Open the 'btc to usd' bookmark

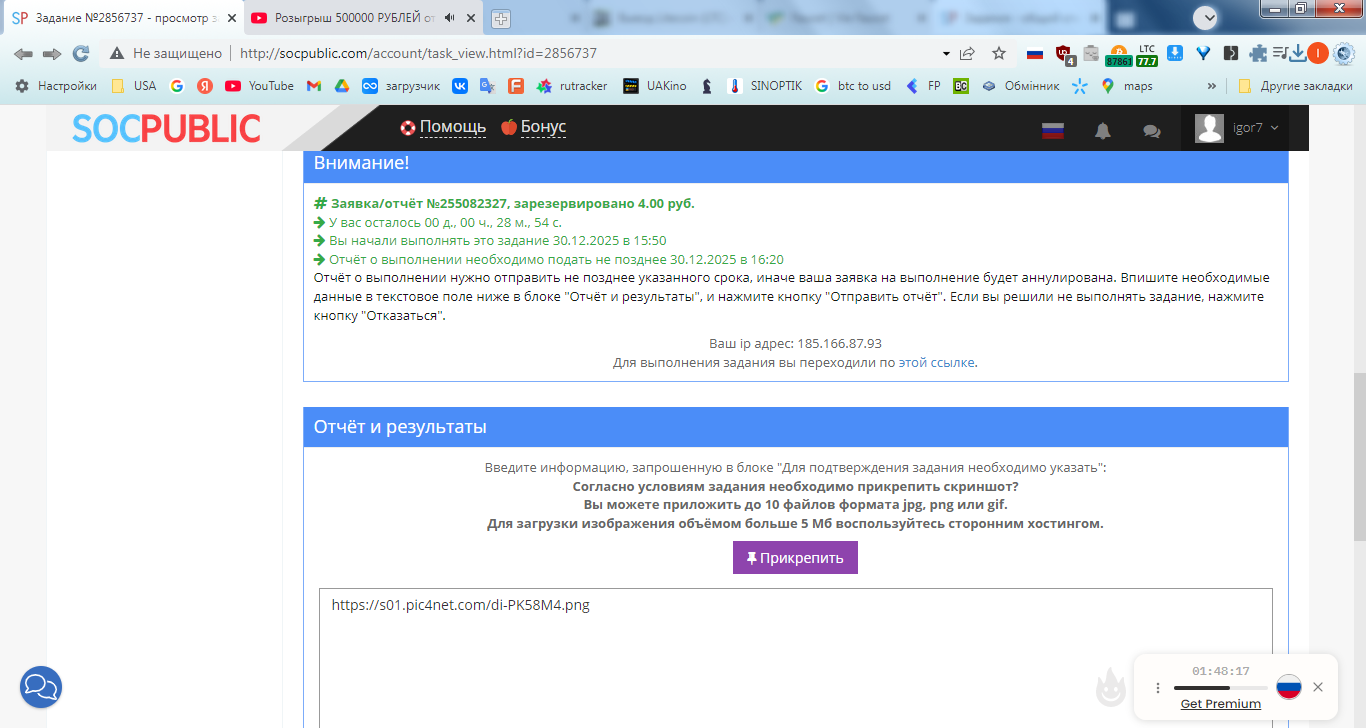853,86
